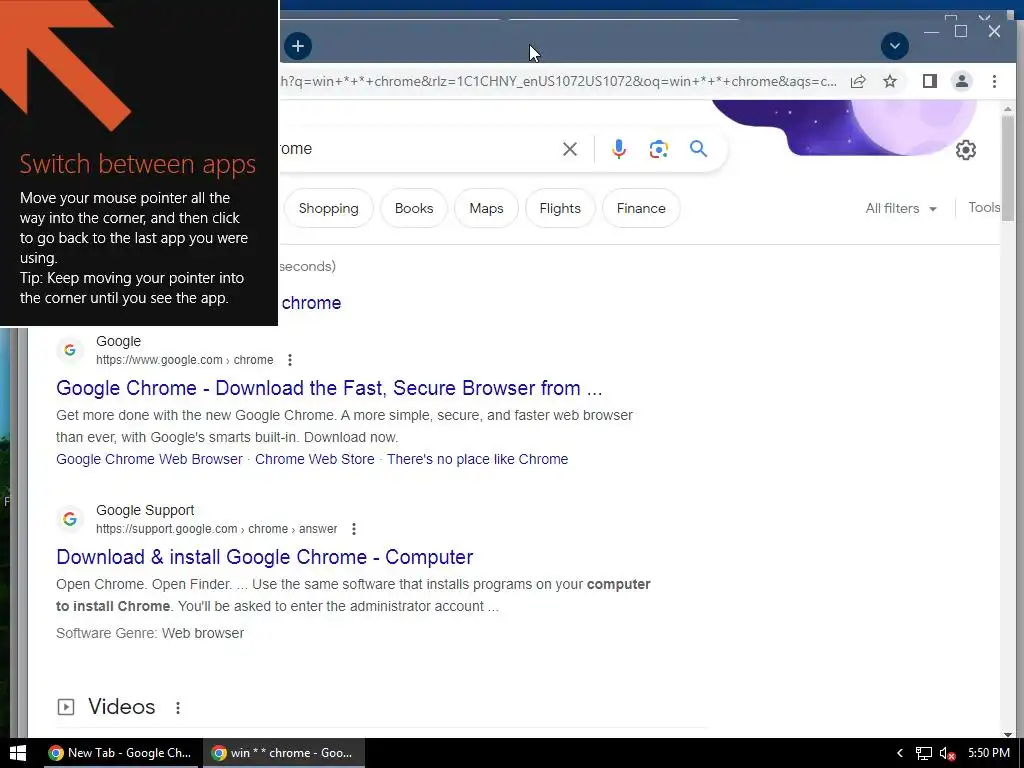The image size is (1024, 768).
Task: Click the blue magnifier search button
Action: 698,149
